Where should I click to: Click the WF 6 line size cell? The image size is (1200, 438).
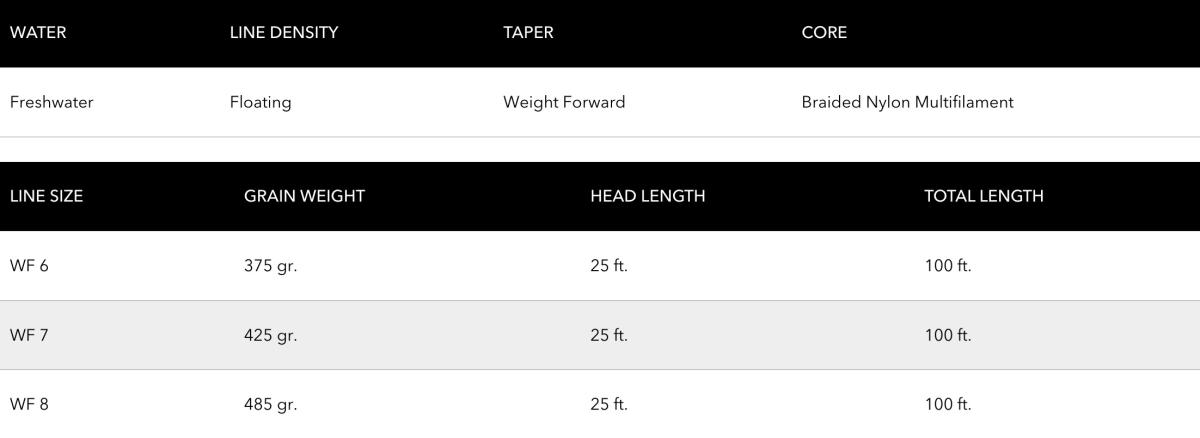tap(29, 266)
